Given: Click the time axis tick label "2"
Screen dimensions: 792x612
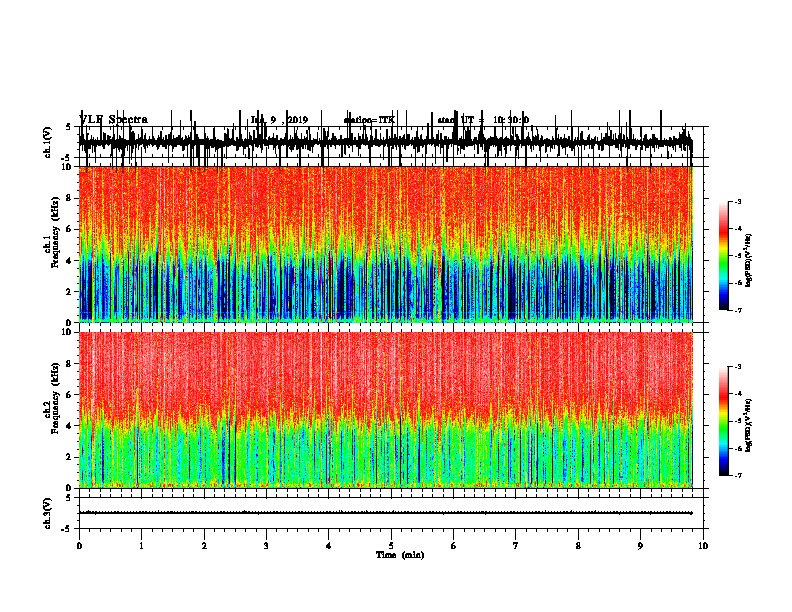Looking at the screenshot, I should pos(204,545).
